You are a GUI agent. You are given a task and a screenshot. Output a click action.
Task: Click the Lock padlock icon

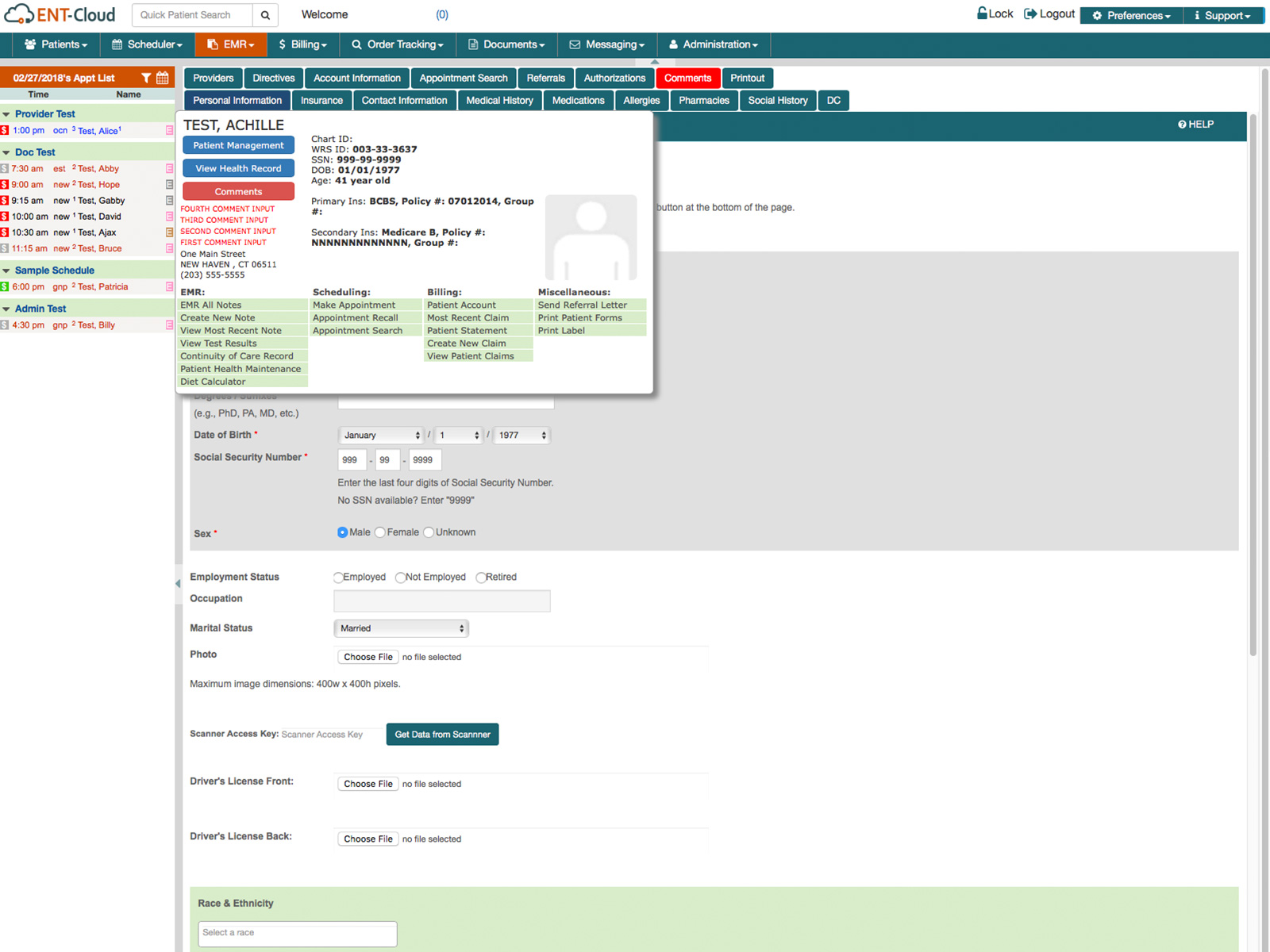[x=983, y=13]
